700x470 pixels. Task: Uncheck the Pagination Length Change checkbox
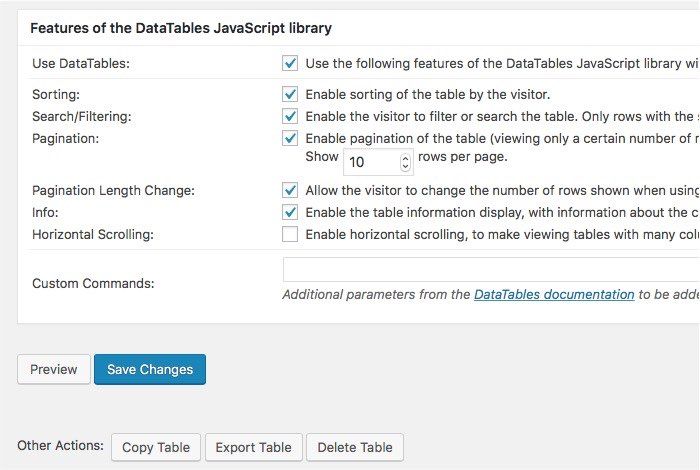click(290, 190)
